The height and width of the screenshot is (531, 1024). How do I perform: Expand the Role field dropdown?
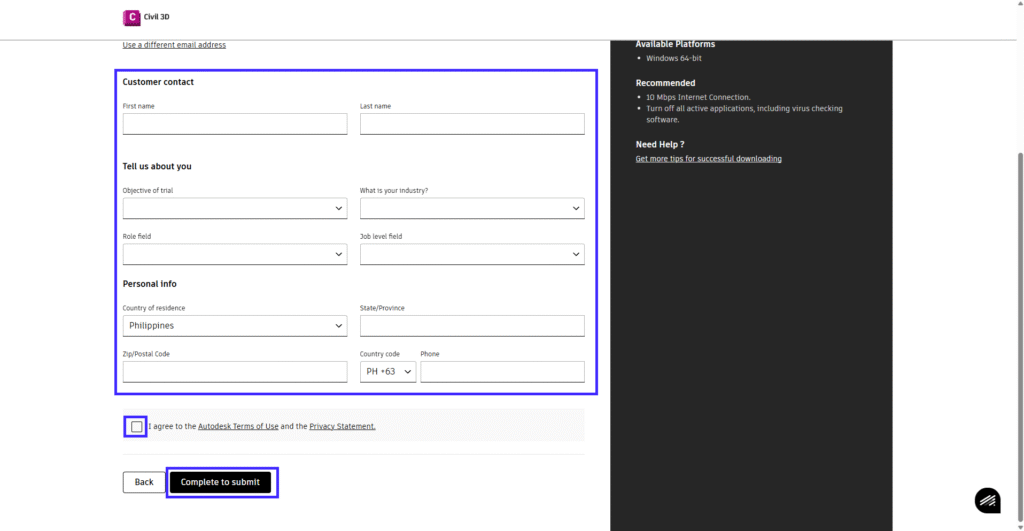tap(234, 255)
